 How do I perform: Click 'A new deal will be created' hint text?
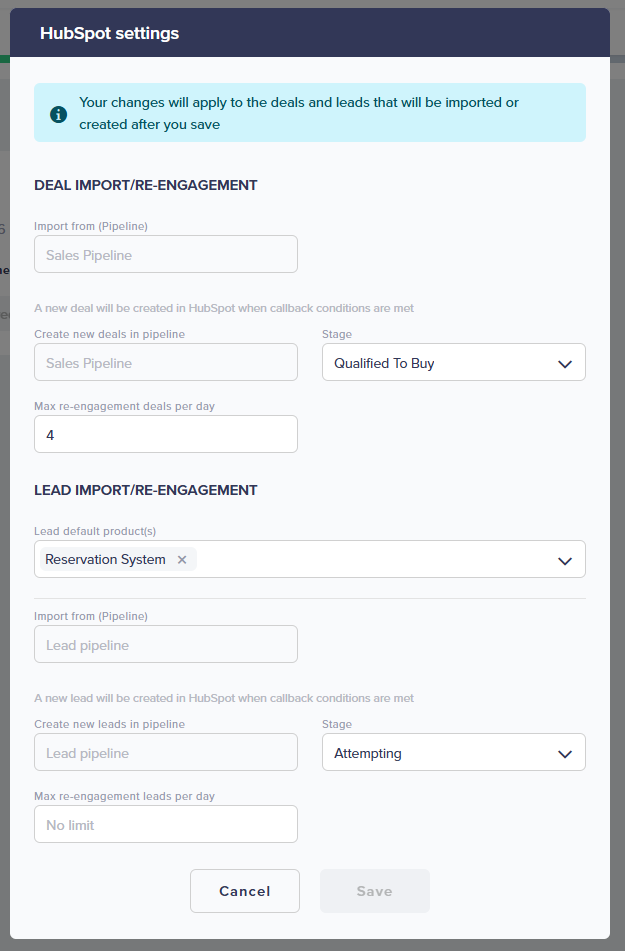point(224,308)
